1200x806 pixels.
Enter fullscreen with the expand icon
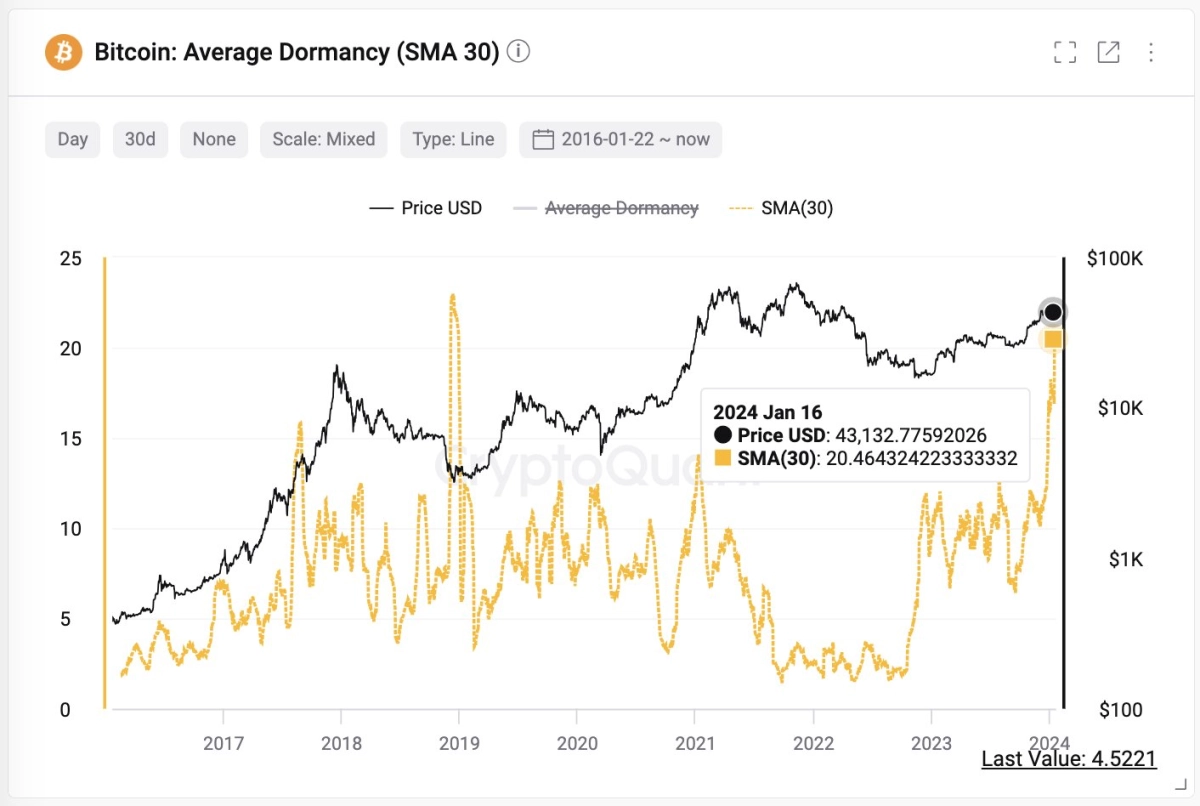(x=1065, y=52)
